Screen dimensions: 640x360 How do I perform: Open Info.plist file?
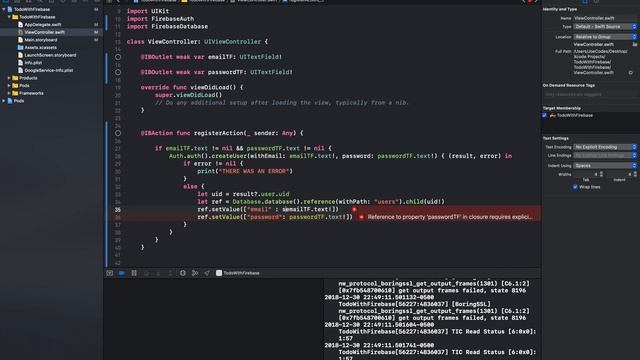point(33,63)
